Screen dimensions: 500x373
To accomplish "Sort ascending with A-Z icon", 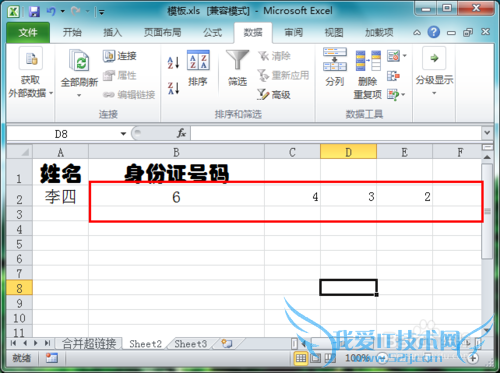I will coord(174,62).
